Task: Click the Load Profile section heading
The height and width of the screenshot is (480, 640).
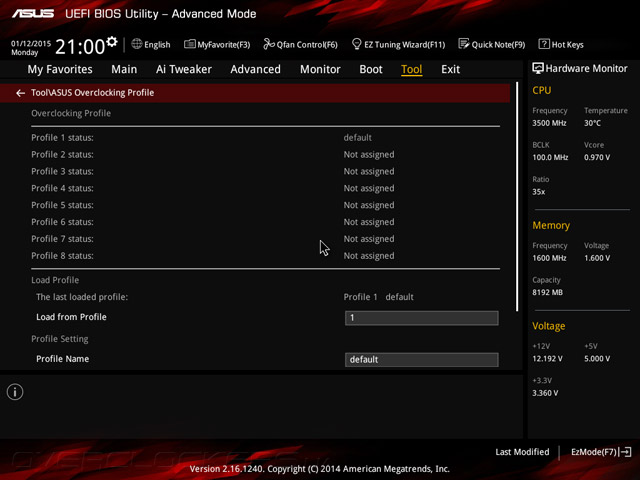Action: [55, 280]
